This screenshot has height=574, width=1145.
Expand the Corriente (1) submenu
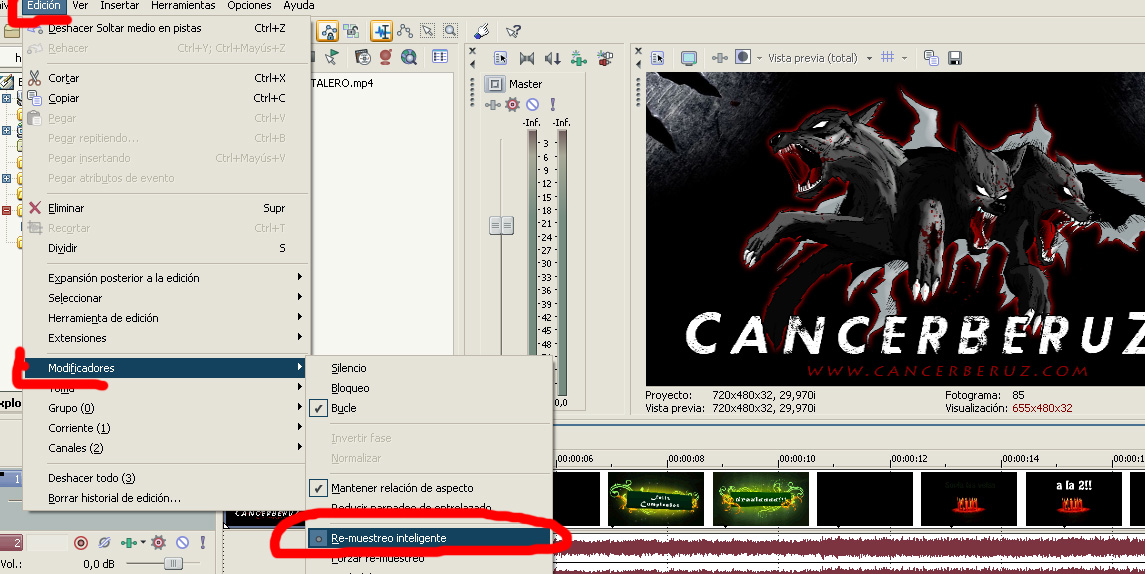click(x=166, y=428)
